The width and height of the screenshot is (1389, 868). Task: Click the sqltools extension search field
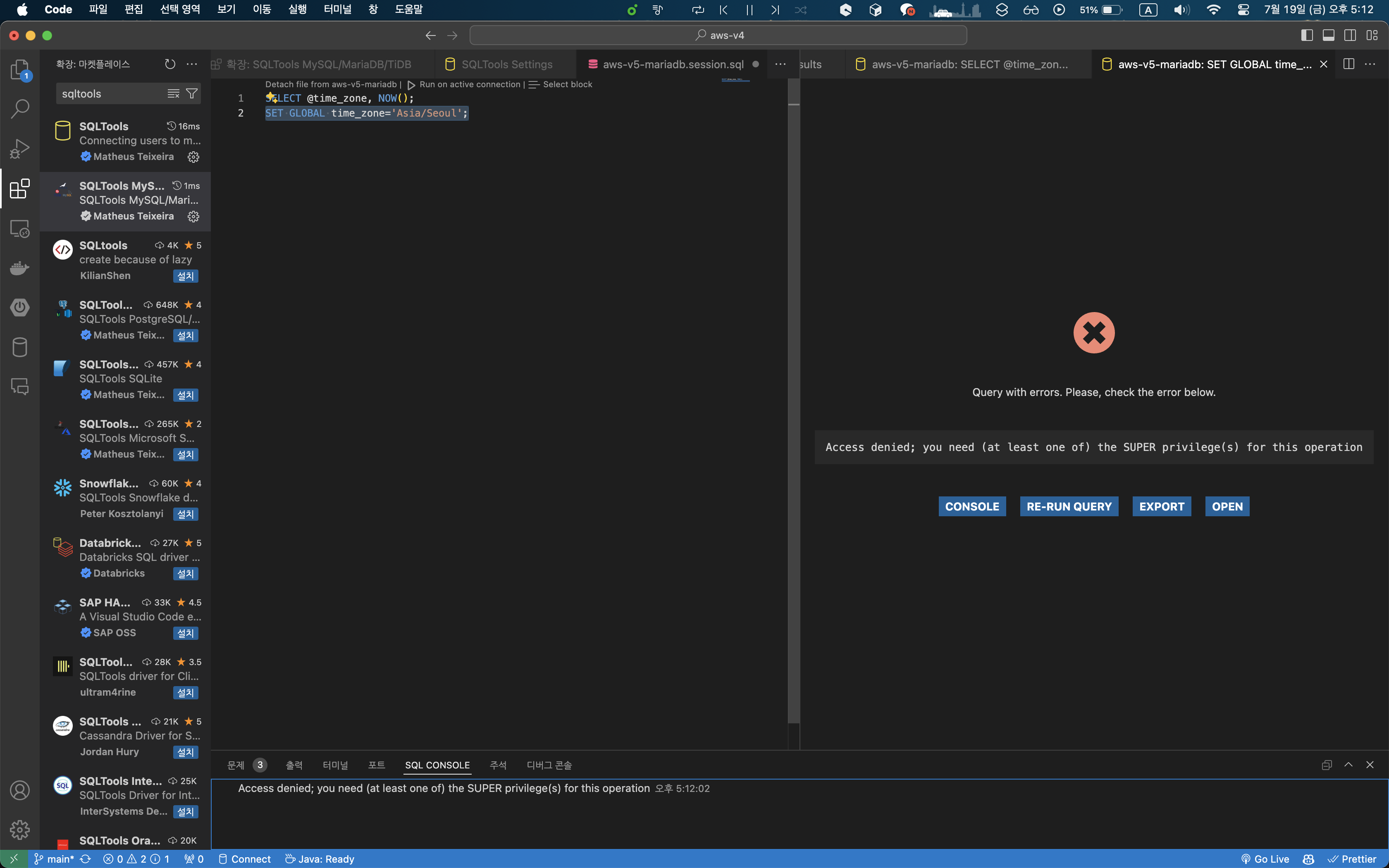109,93
